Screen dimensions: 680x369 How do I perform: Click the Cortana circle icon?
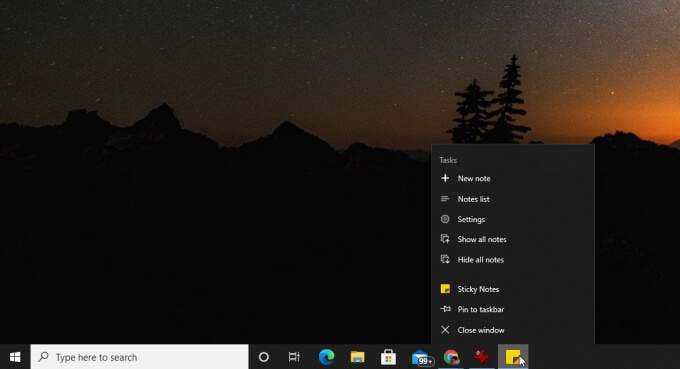pos(264,357)
